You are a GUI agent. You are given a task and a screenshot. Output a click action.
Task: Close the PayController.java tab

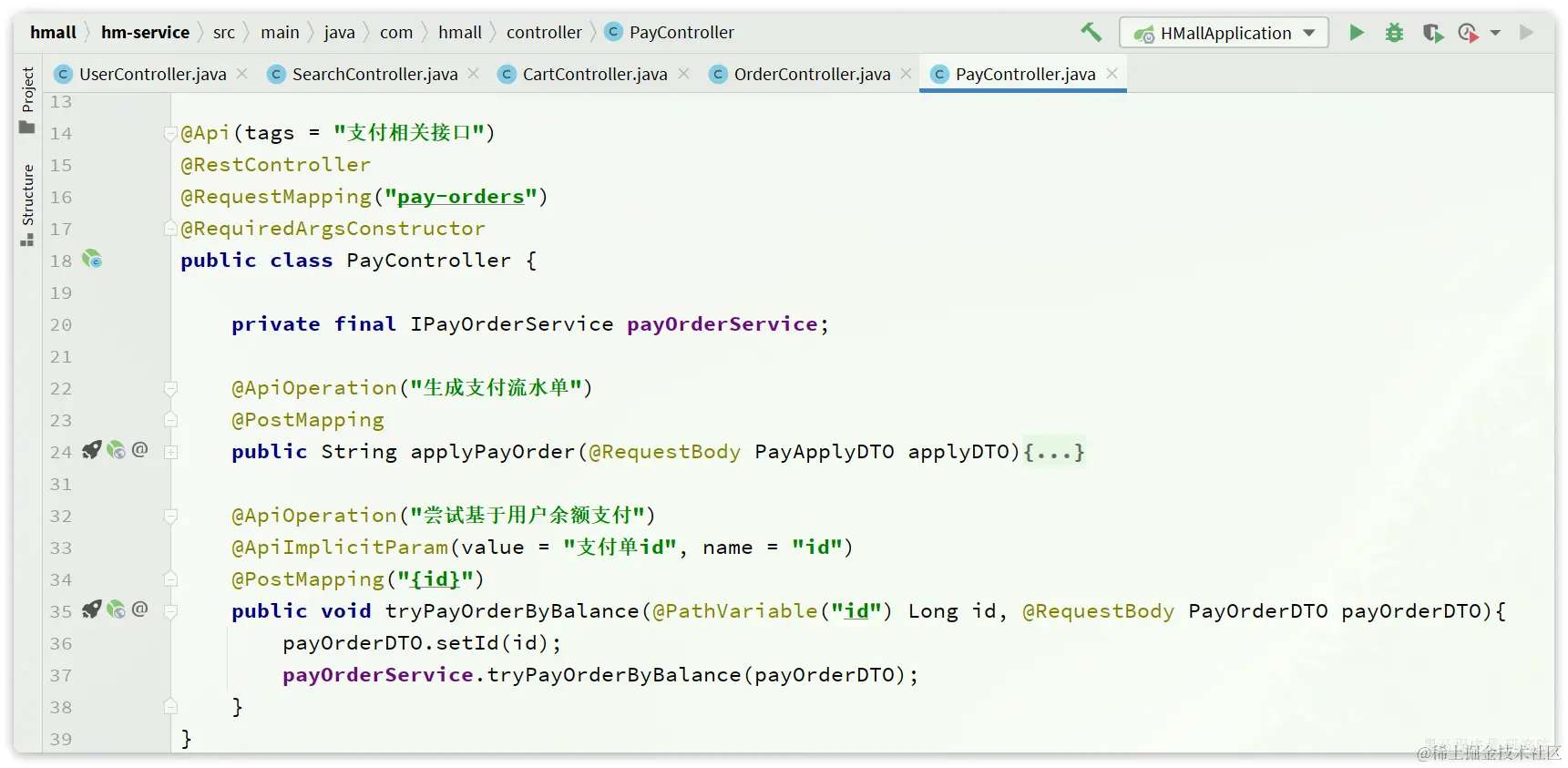pos(1112,74)
